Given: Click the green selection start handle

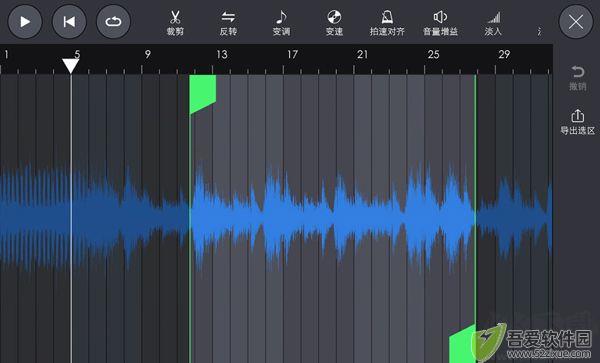Looking at the screenshot, I should click(x=203, y=94).
